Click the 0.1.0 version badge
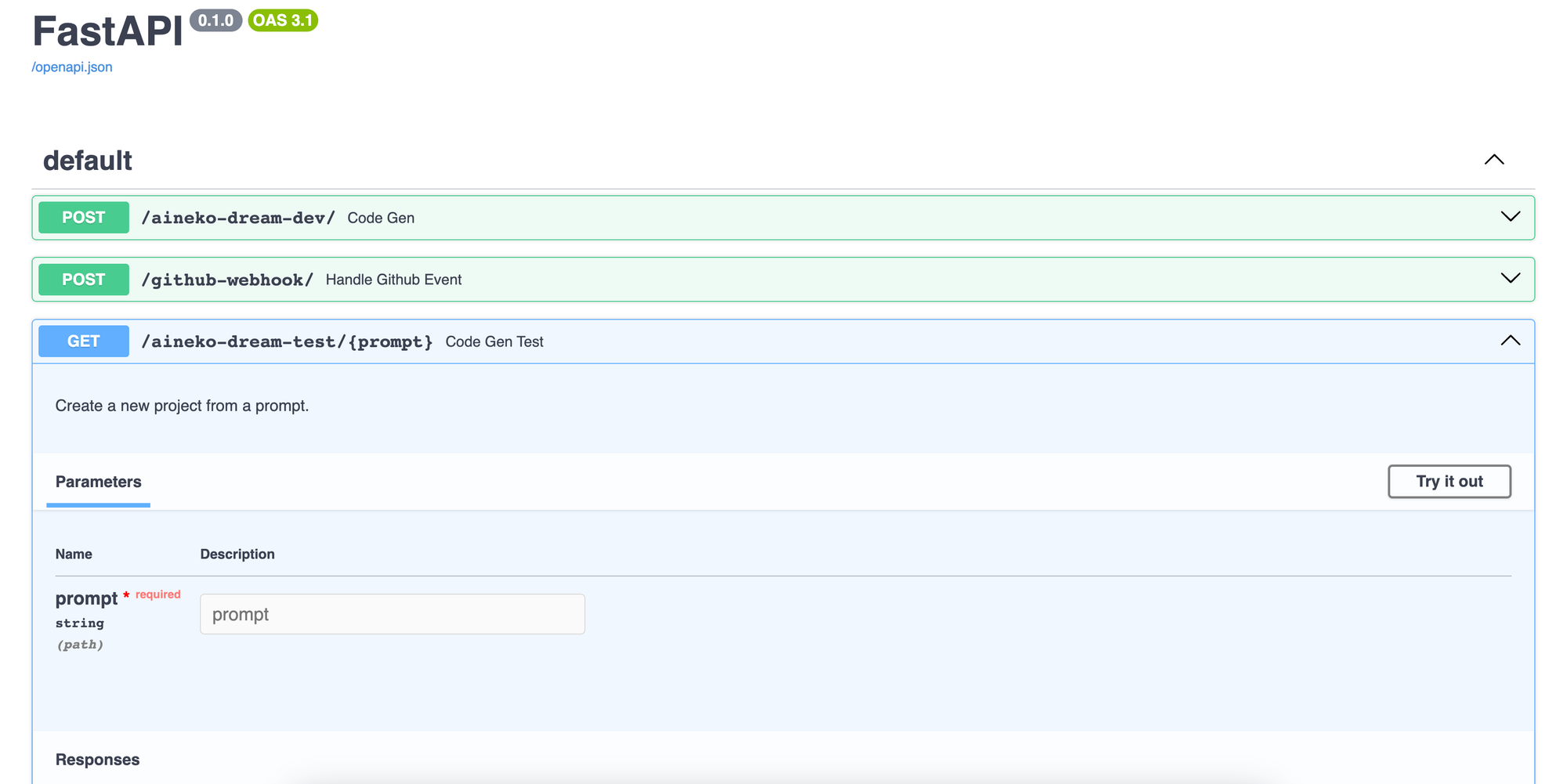 pos(215,20)
